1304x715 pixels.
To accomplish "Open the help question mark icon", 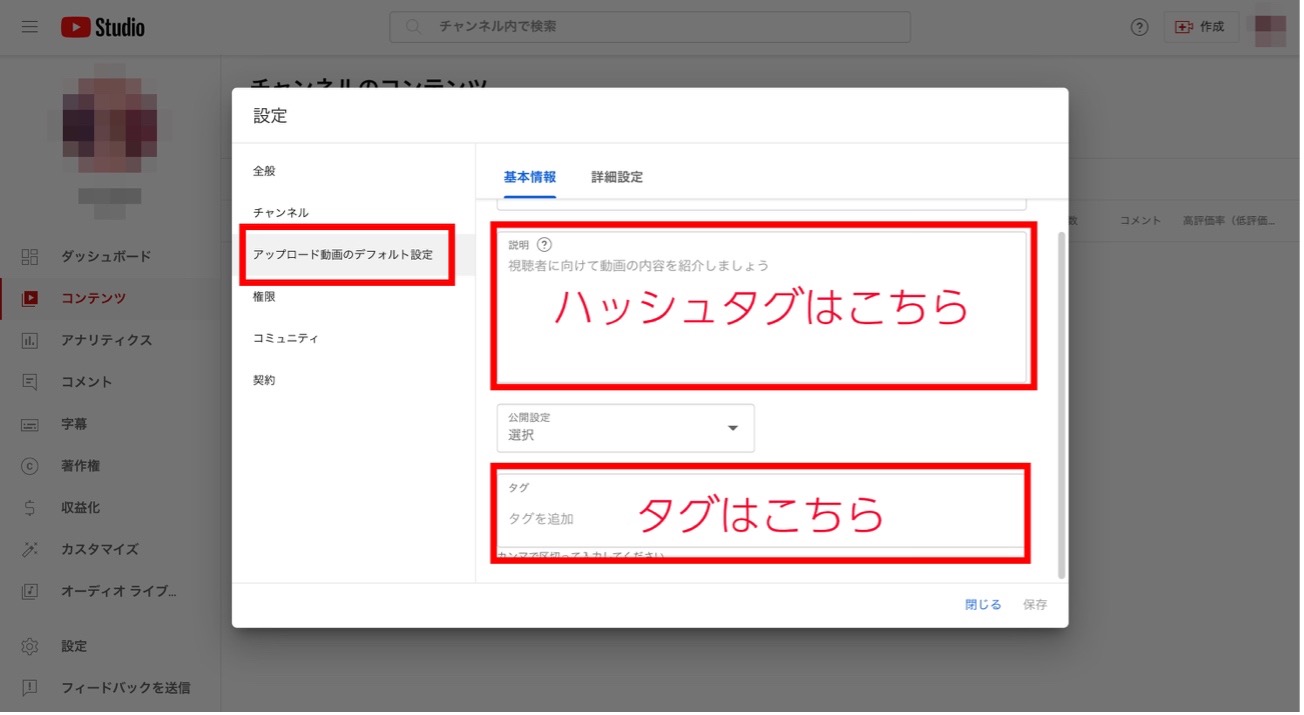I will click(1139, 27).
